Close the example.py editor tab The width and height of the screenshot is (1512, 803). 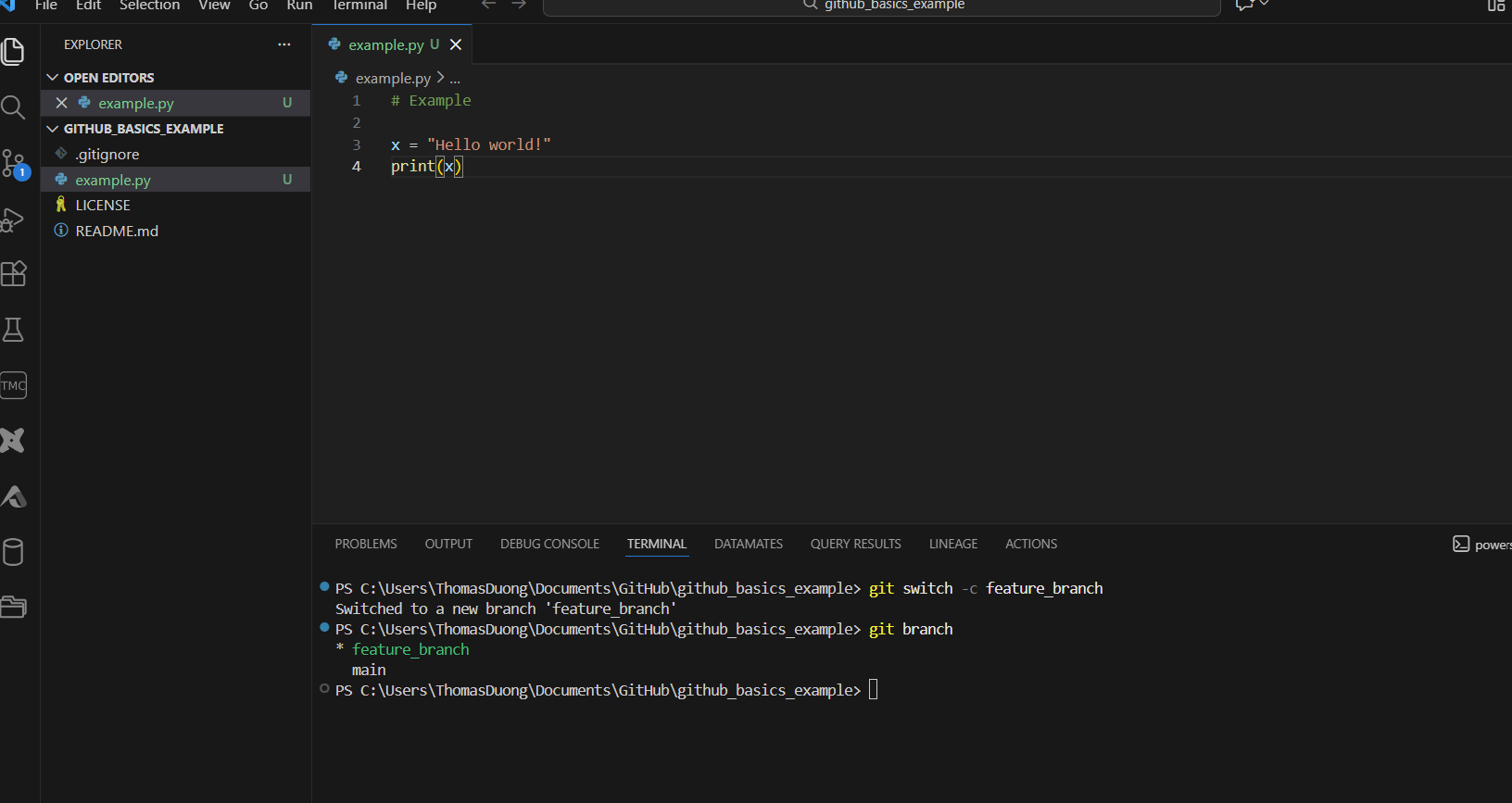click(456, 44)
